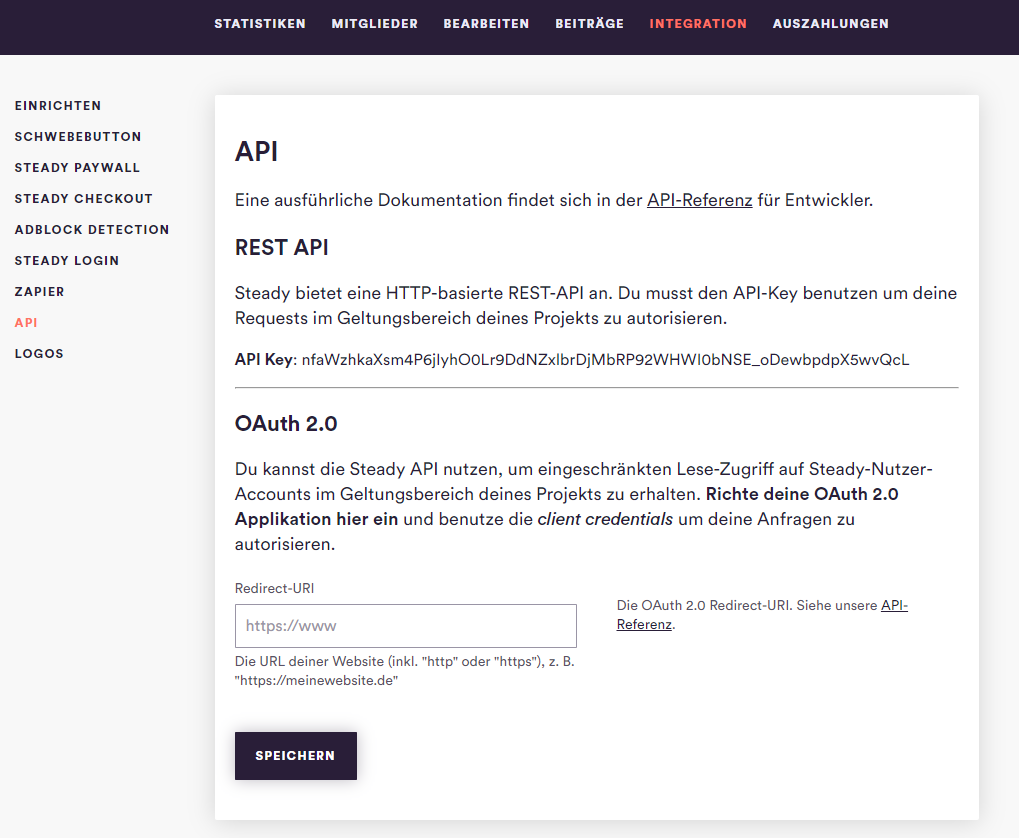Go to the Mitglieder tab
Viewport: 1019px width, 838px height.
pyautogui.click(x=374, y=23)
